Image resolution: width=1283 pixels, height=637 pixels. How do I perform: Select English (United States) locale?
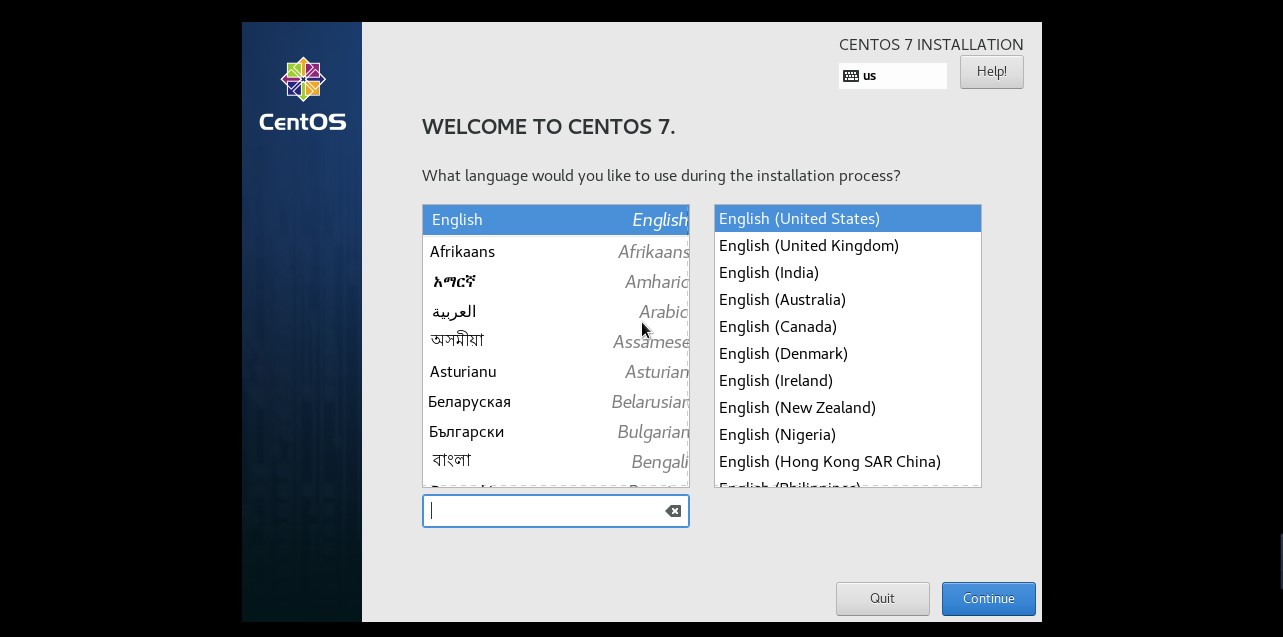click(x=847, y=218)
